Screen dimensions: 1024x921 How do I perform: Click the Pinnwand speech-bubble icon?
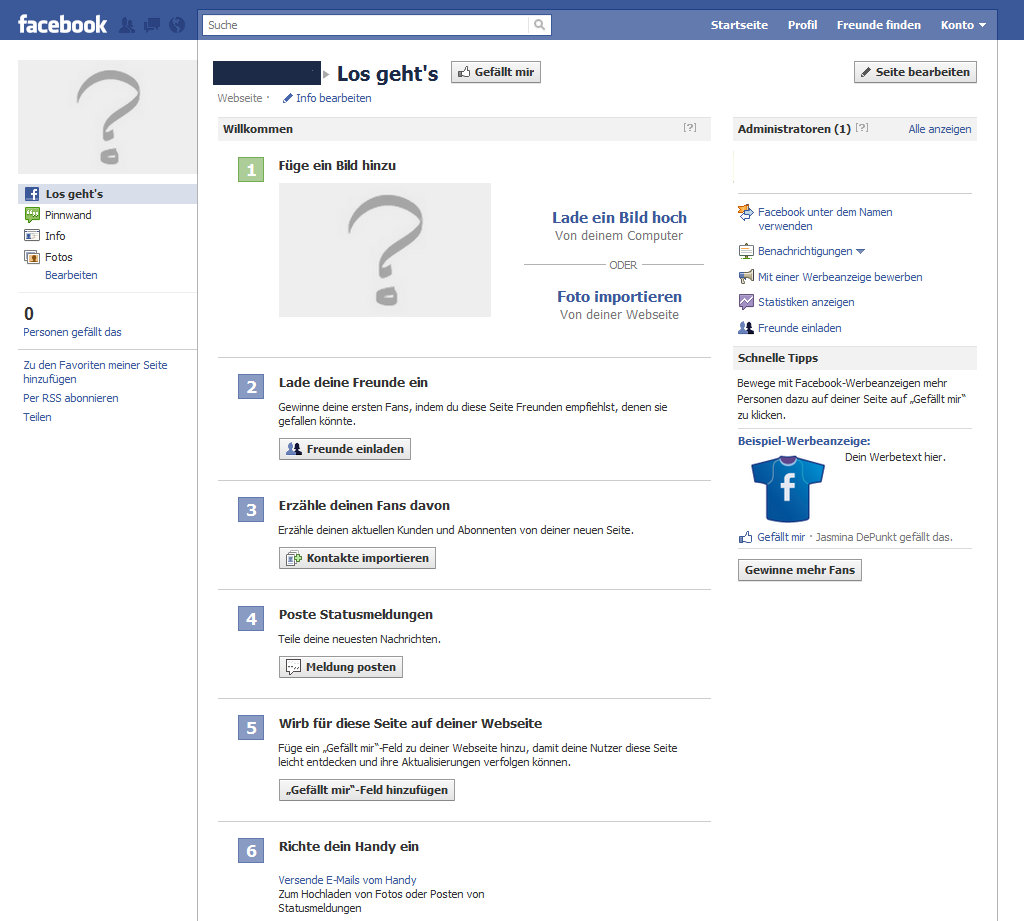tap(32, 215)
